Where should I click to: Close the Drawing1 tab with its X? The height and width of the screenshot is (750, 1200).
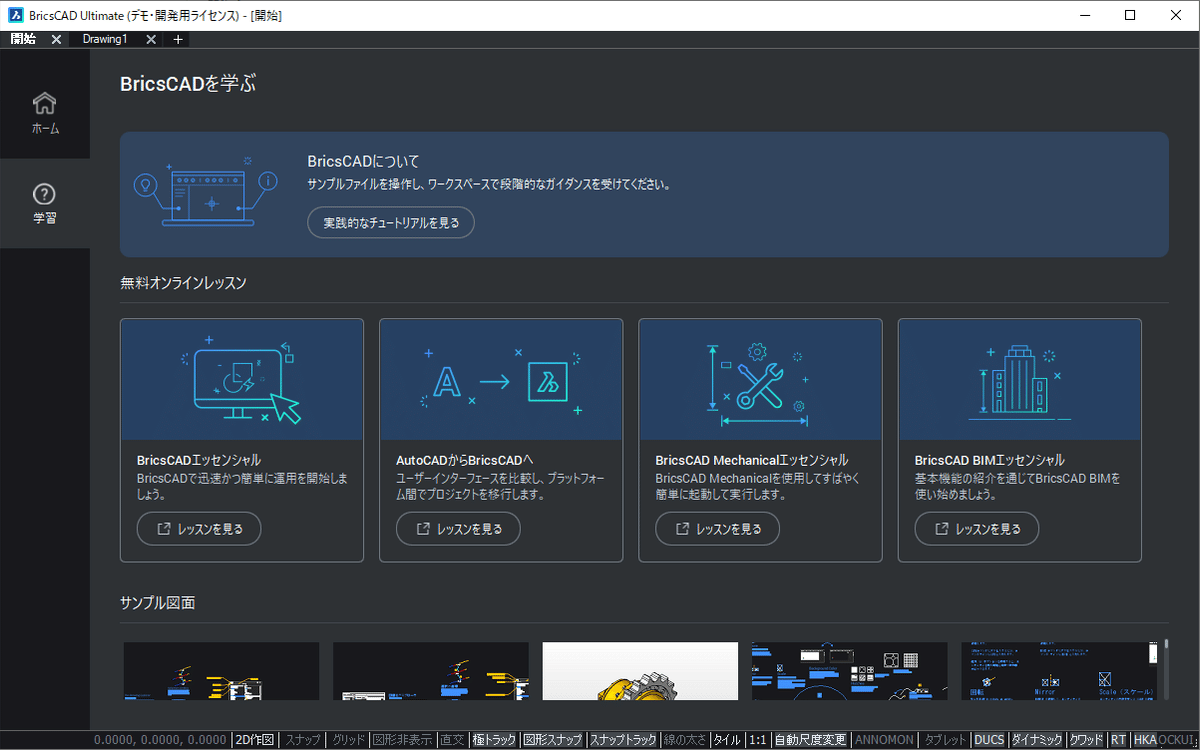coord(151,39)
